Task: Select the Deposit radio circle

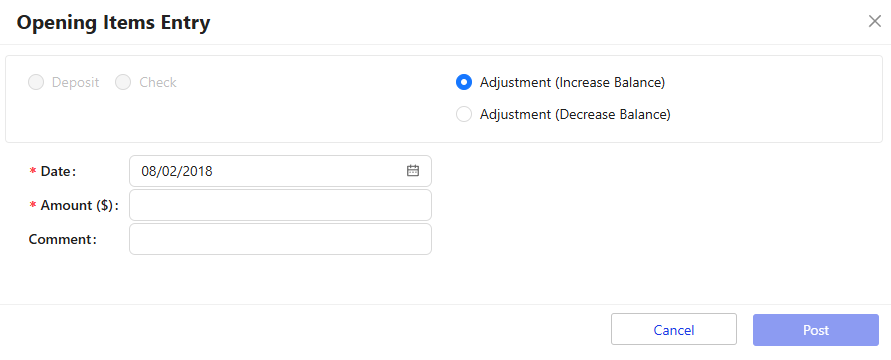Action: coord(36,82)
